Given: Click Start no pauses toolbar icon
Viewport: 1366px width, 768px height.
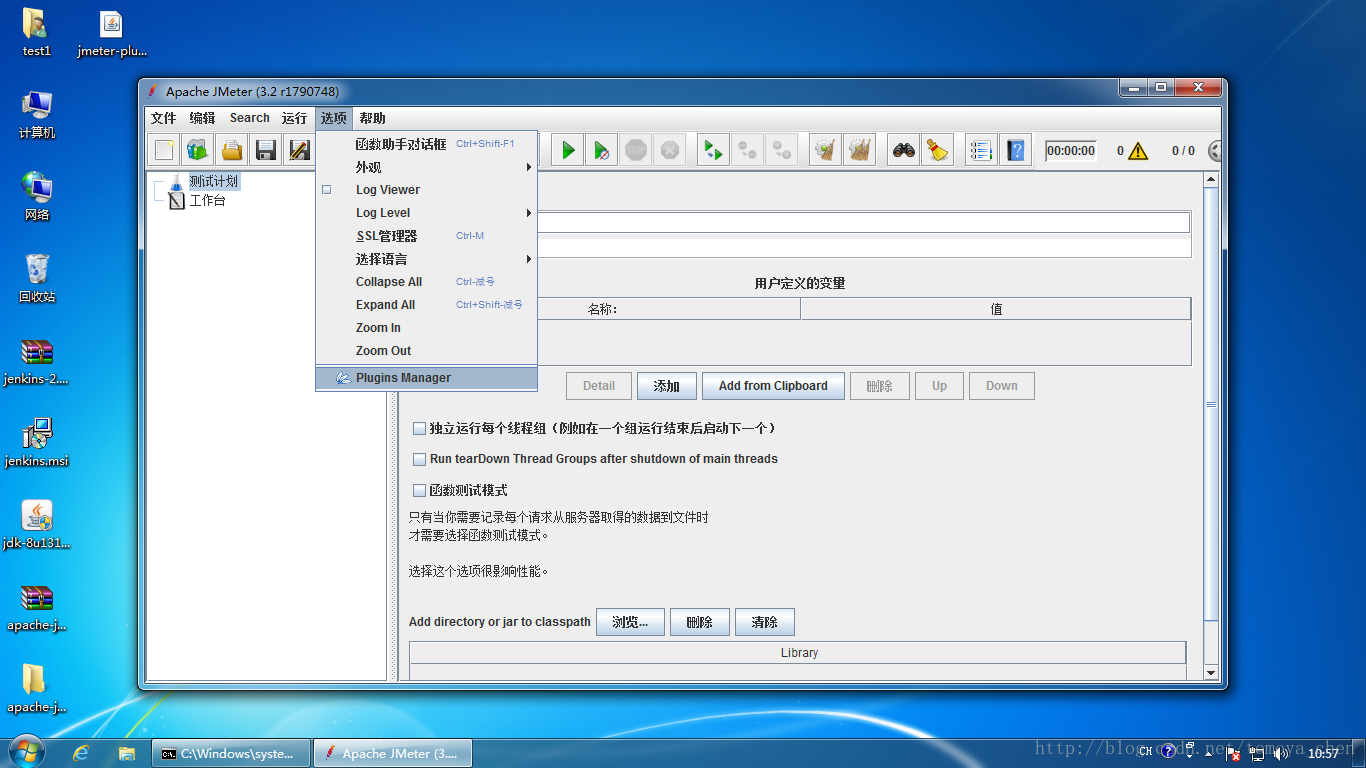Looking at the screenshot, I should pyautogui.click(x=601, y=150).
